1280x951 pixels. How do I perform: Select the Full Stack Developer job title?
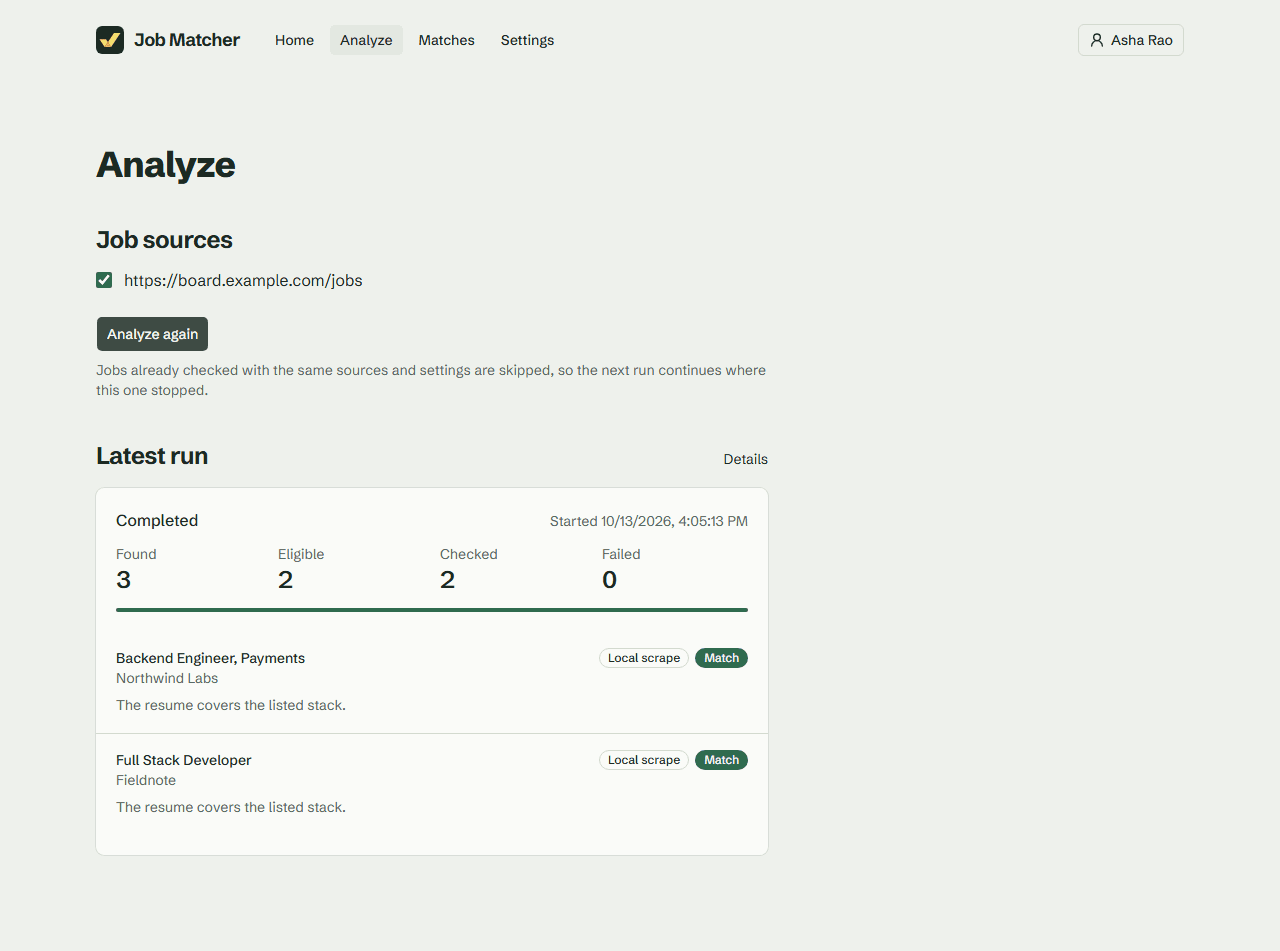[184, 760]
